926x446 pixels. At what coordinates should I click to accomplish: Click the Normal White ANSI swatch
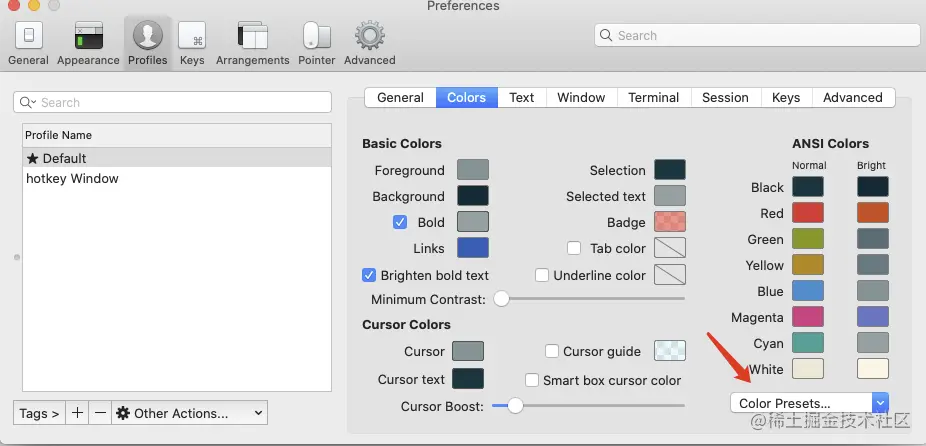tap(808, 369)
